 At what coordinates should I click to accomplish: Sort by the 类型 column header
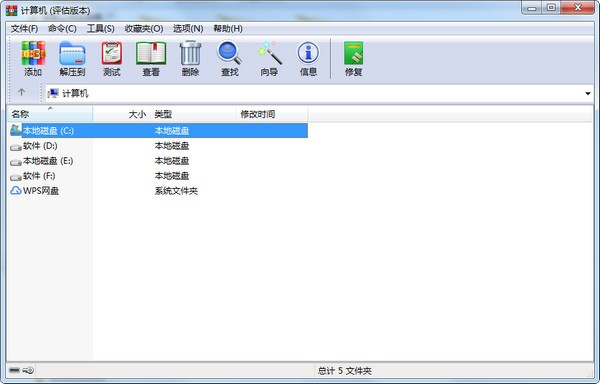[193, 114]
